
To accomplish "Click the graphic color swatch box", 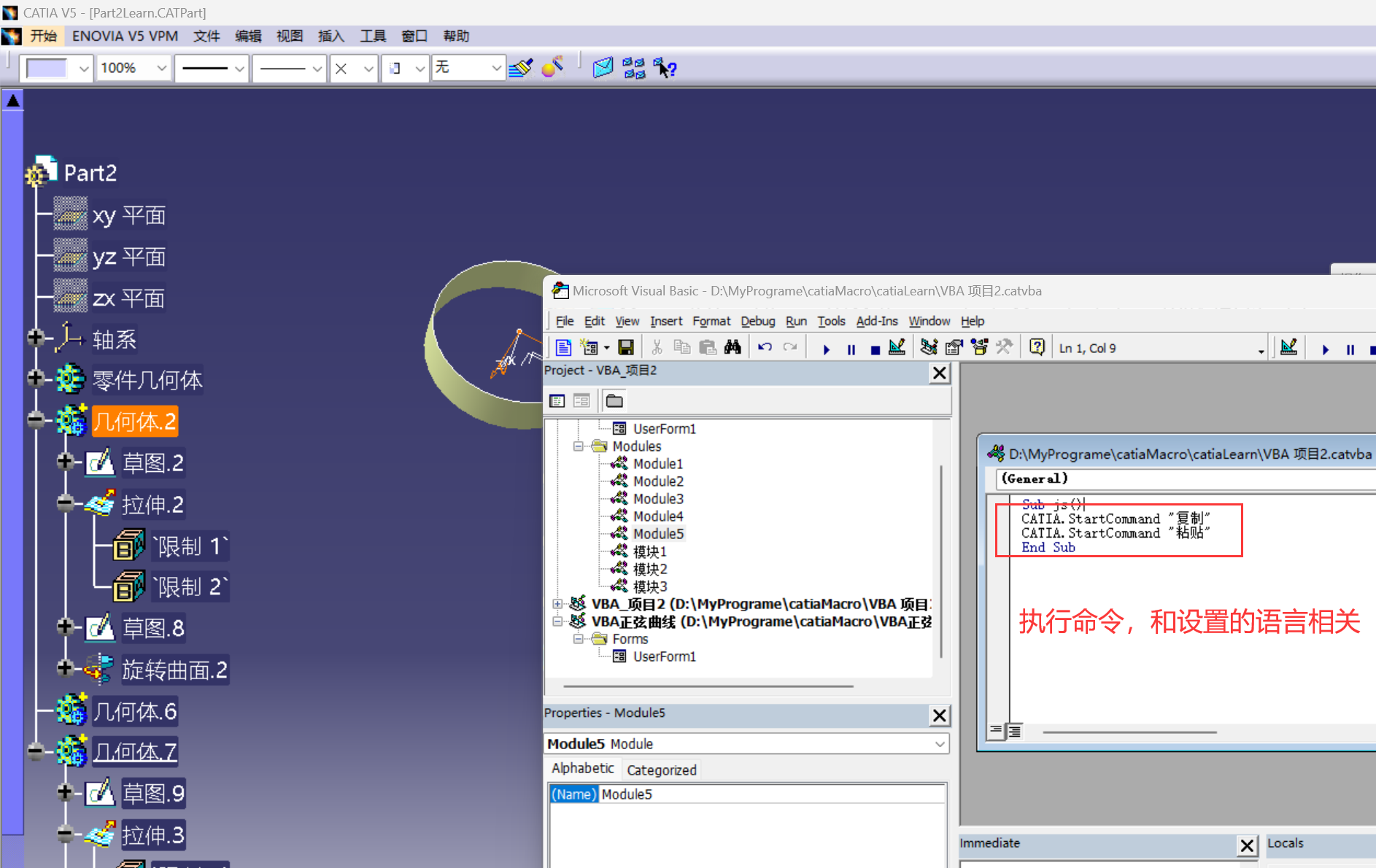I will 47,68.
